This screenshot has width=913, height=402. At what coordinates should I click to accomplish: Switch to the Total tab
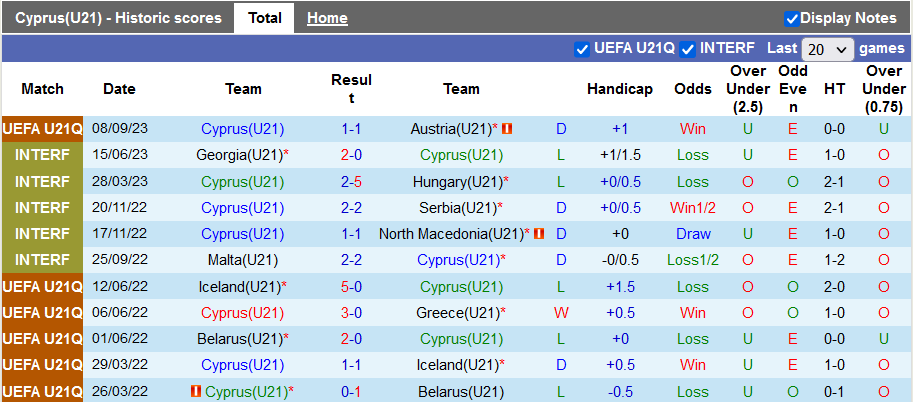click(265, 18)
